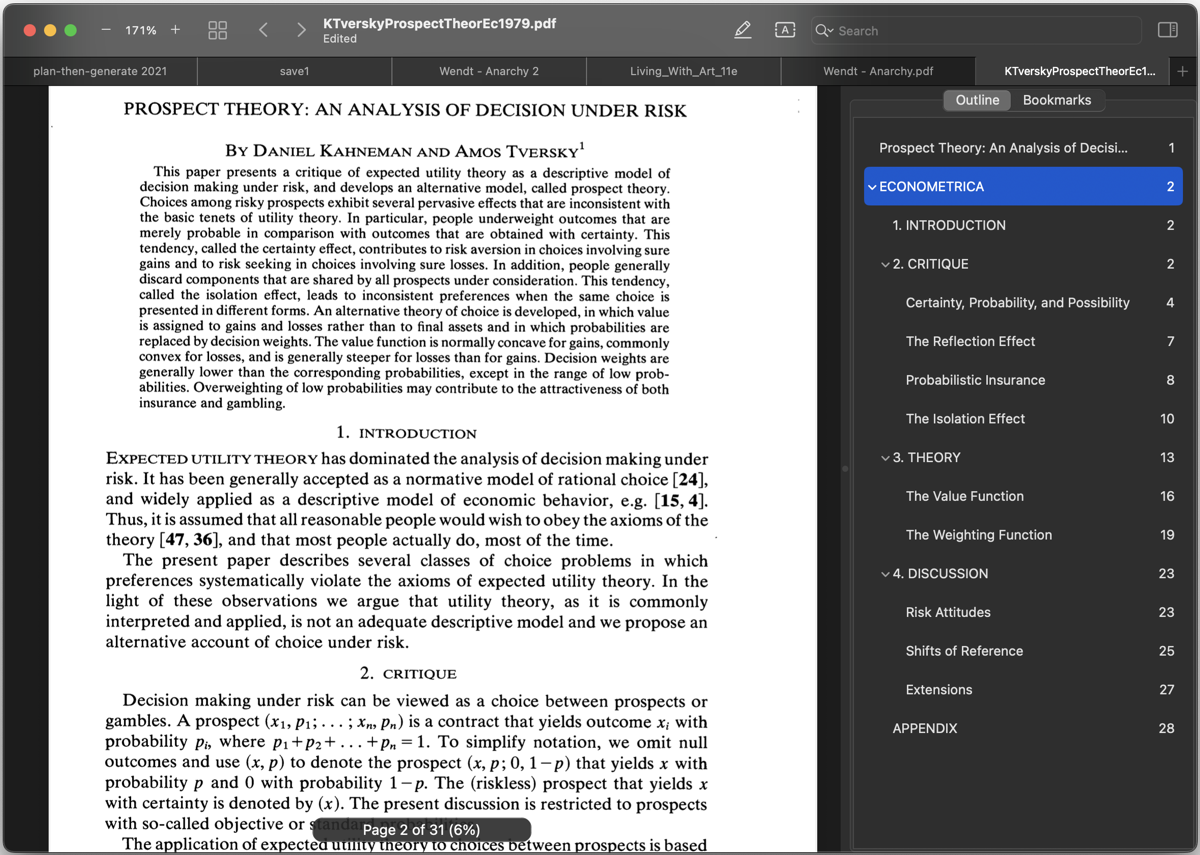Viewport: 1200px width, 855px height.
Task: Click in the Search field
Action: [x=975, y=31]
